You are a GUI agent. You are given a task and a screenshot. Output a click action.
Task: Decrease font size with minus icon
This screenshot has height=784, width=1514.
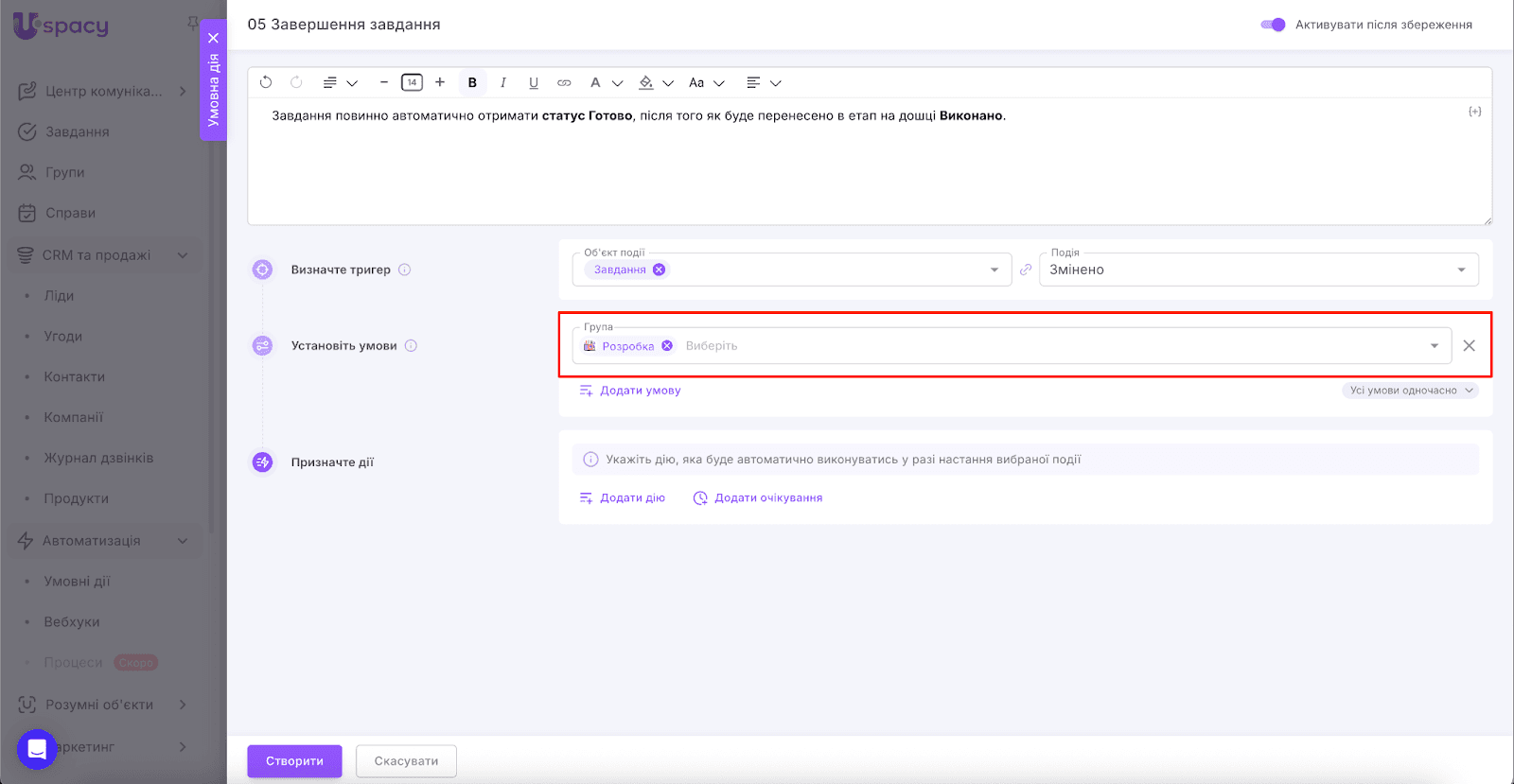383,82
